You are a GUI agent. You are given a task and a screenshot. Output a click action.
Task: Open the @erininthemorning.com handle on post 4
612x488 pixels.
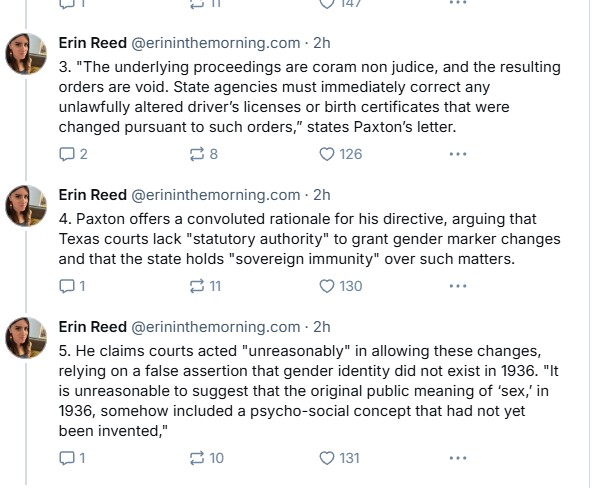(x=216, y=194)
